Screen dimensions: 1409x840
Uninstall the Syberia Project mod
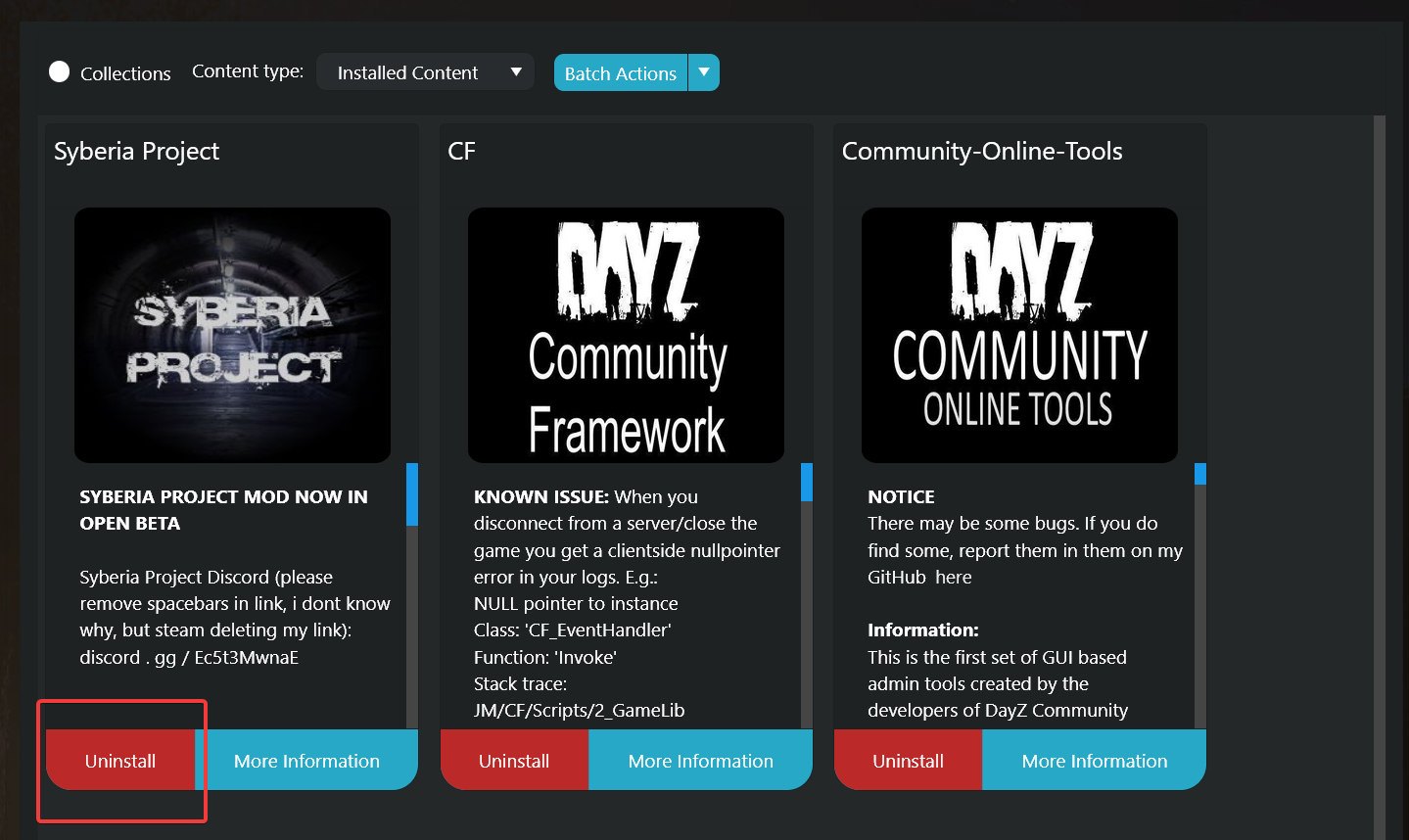pos(120,761)
